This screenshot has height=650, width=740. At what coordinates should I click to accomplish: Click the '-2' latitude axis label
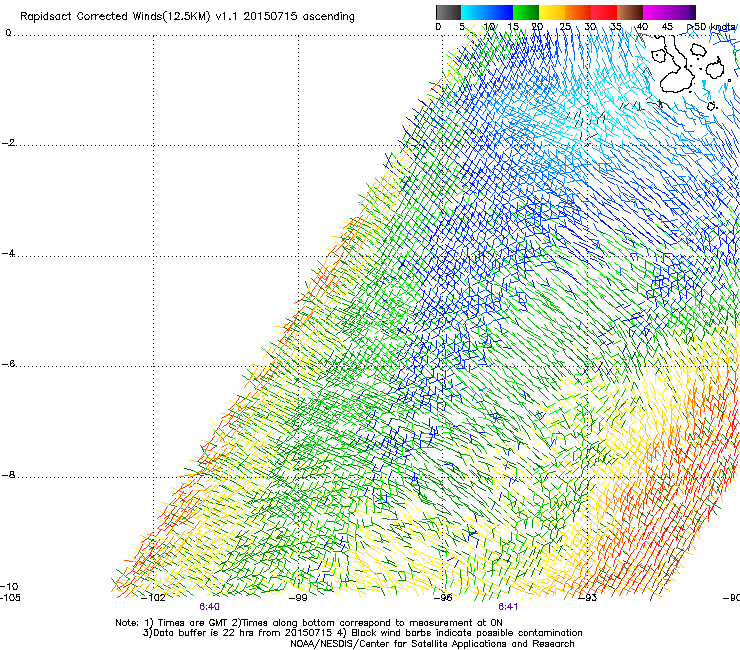[9, 143]
